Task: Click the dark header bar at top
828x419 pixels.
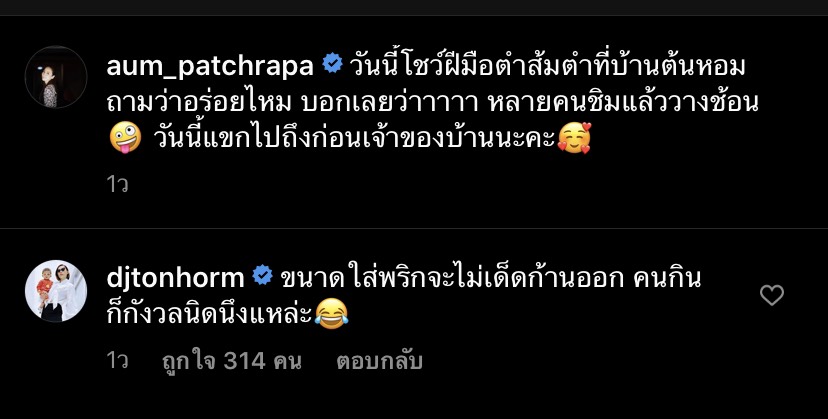Action: [414, 7]
